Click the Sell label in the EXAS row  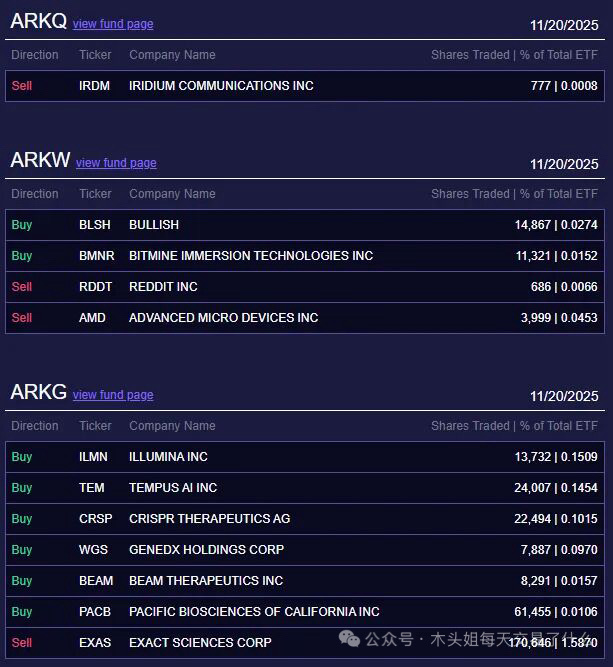(x=22, y=644)
